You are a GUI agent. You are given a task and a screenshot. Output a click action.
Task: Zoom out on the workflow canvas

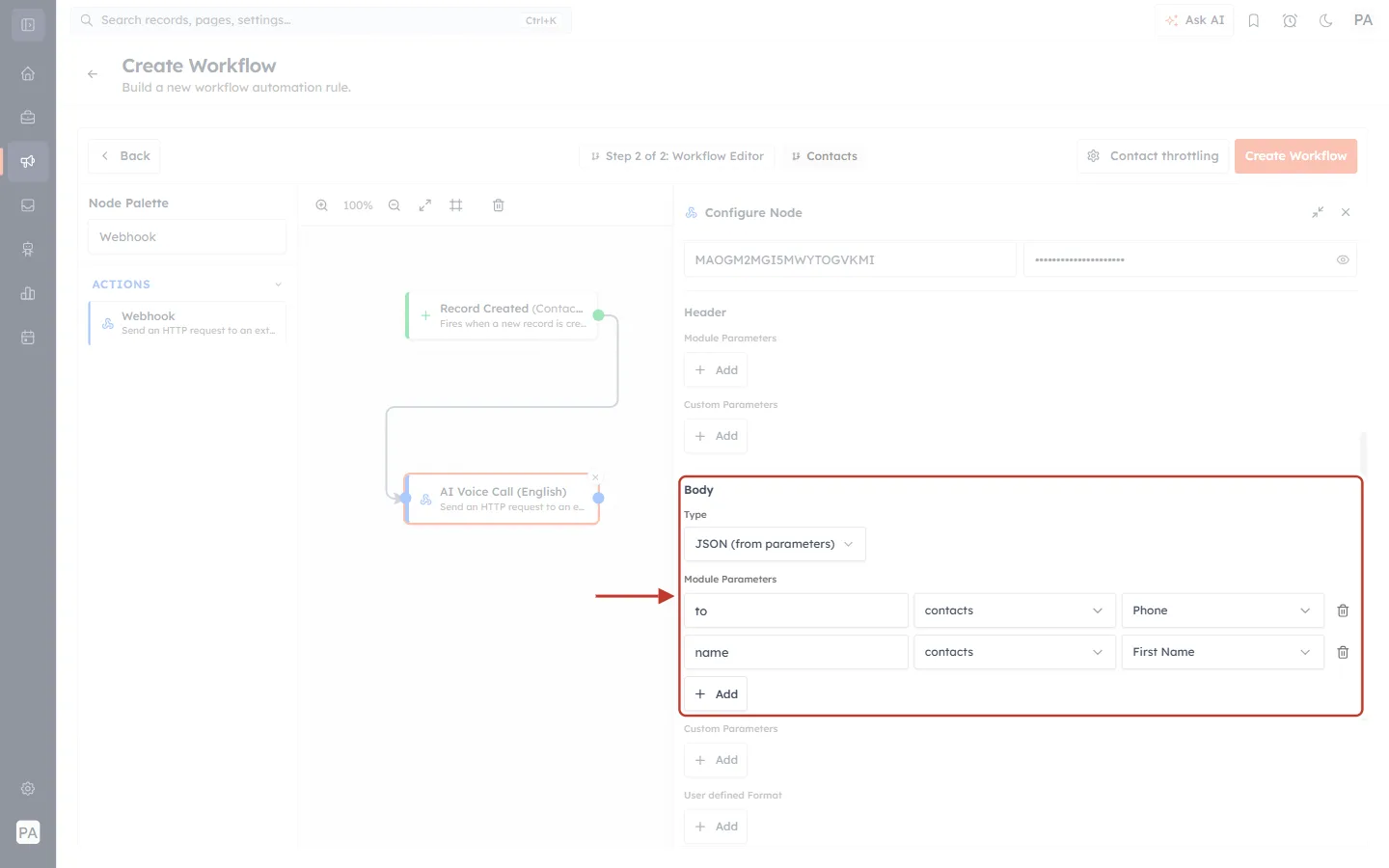pos(395,205)
